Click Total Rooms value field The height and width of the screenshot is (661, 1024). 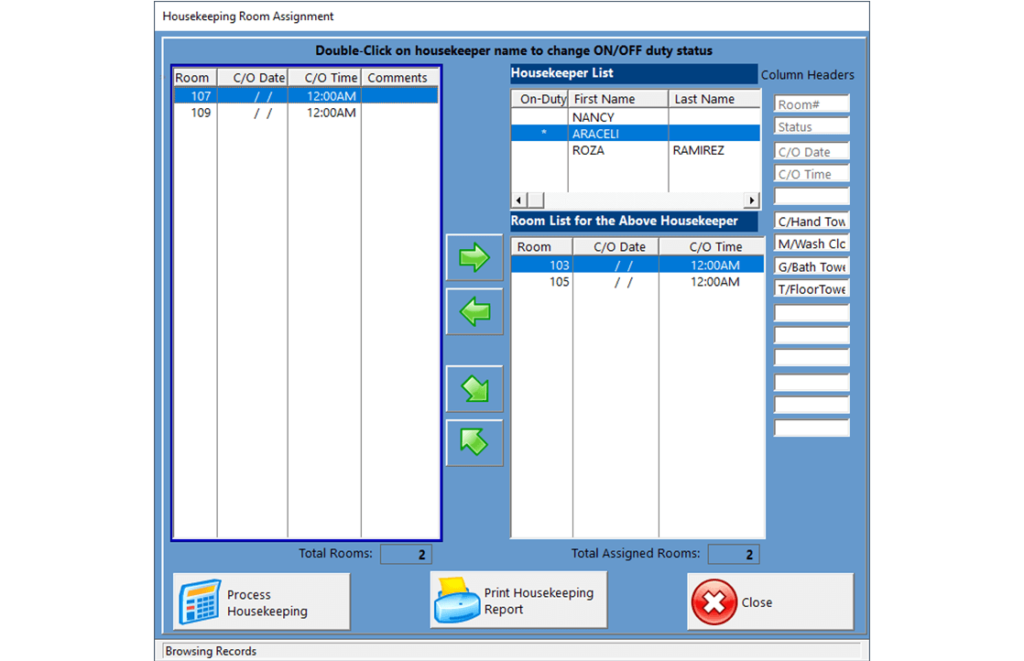(406, 554)
